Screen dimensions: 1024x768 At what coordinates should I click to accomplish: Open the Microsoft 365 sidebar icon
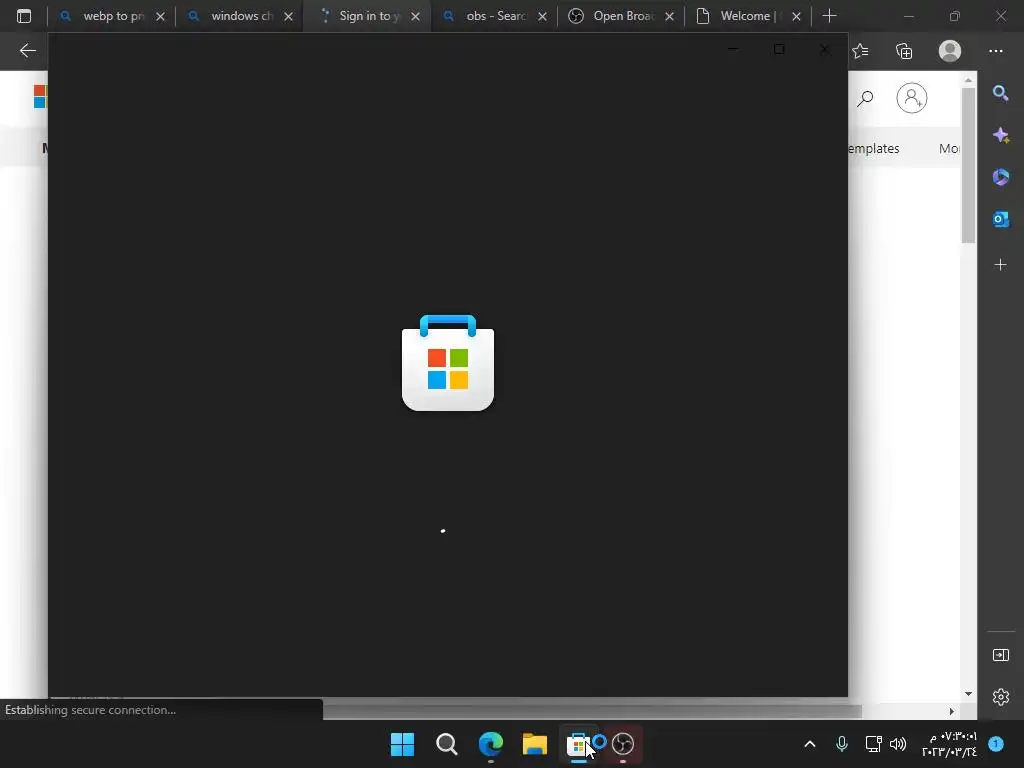pos(1000,177)
